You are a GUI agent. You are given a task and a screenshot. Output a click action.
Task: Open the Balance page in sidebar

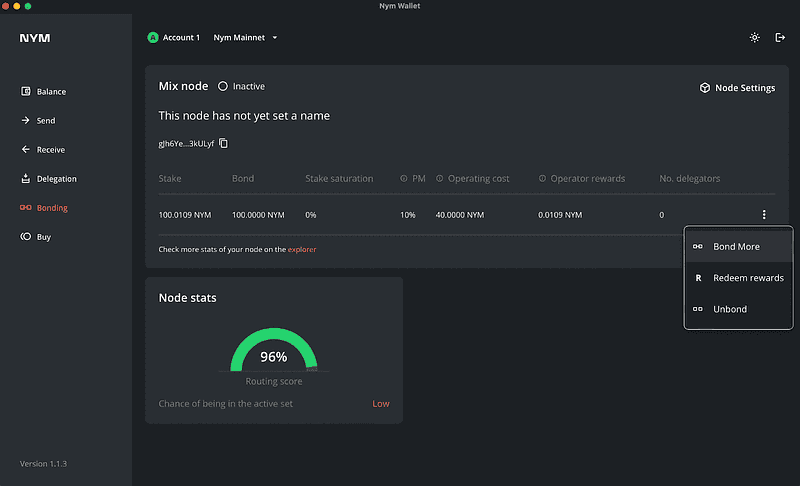(50, 92)
